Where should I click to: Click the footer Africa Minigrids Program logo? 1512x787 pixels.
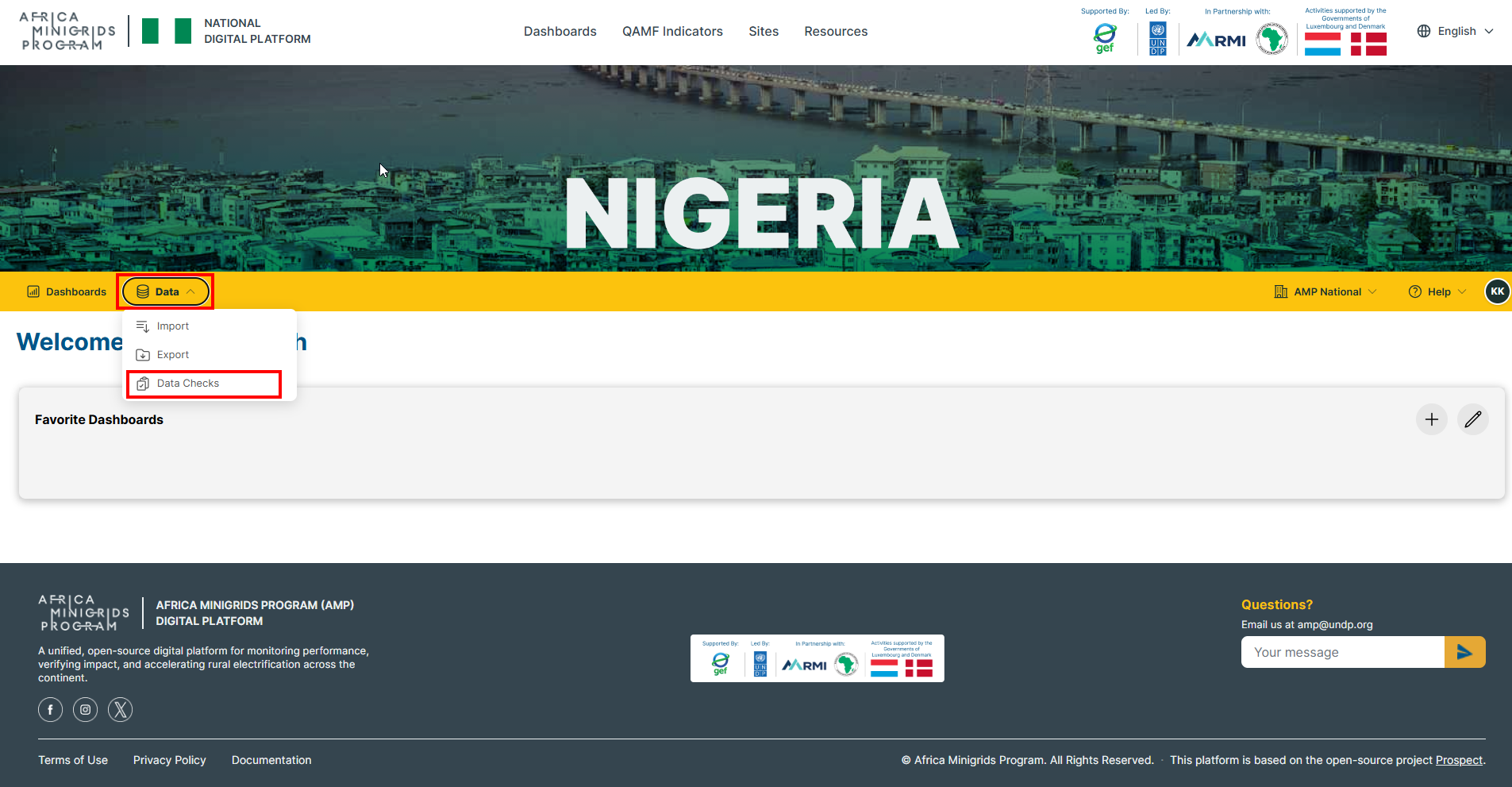point(83,613)
